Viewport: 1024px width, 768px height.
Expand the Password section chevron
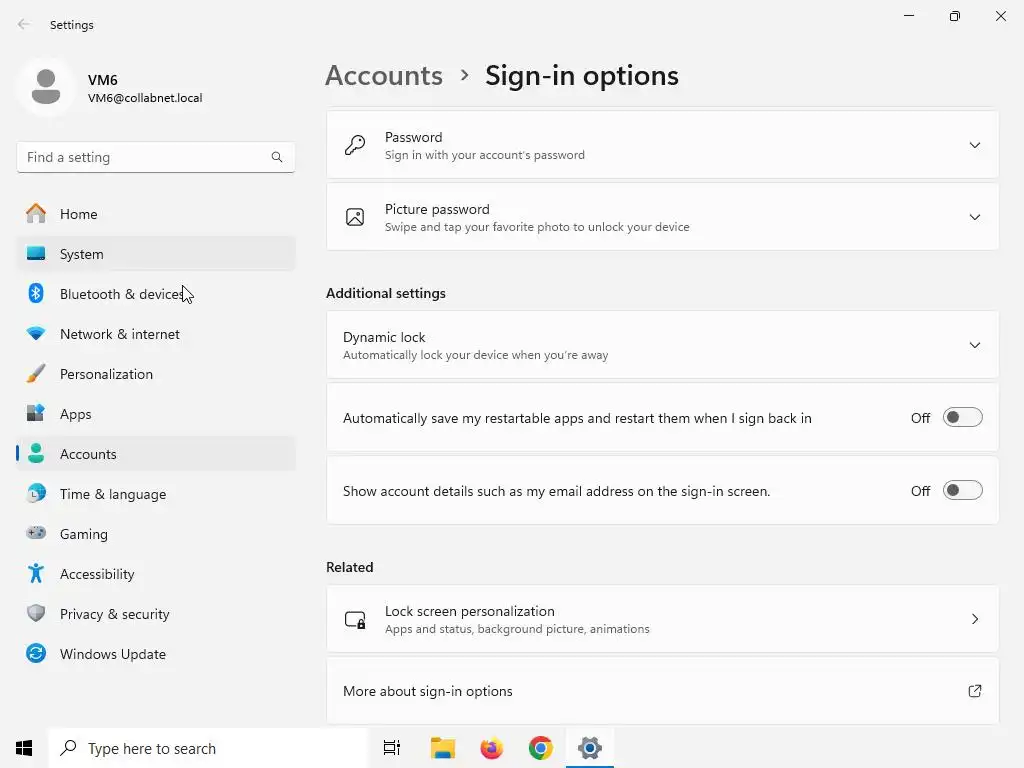coord(974,145)
